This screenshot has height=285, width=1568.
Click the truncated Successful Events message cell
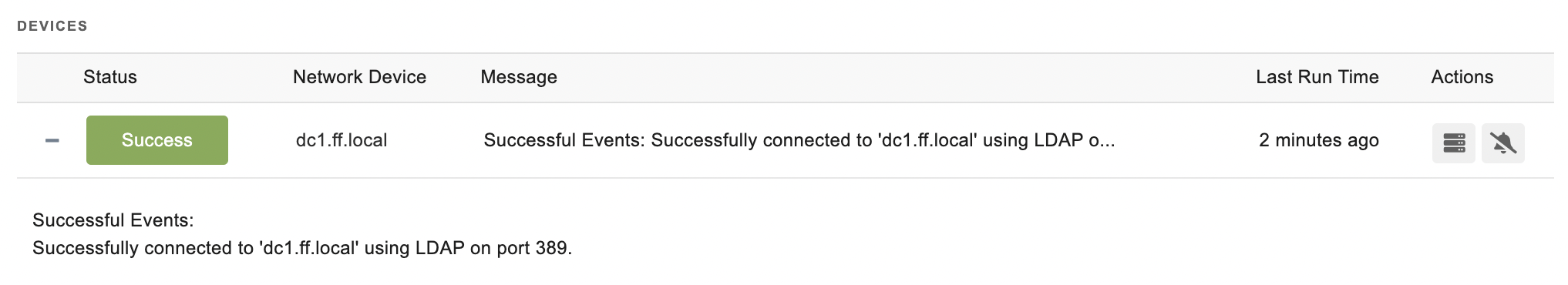799,140
